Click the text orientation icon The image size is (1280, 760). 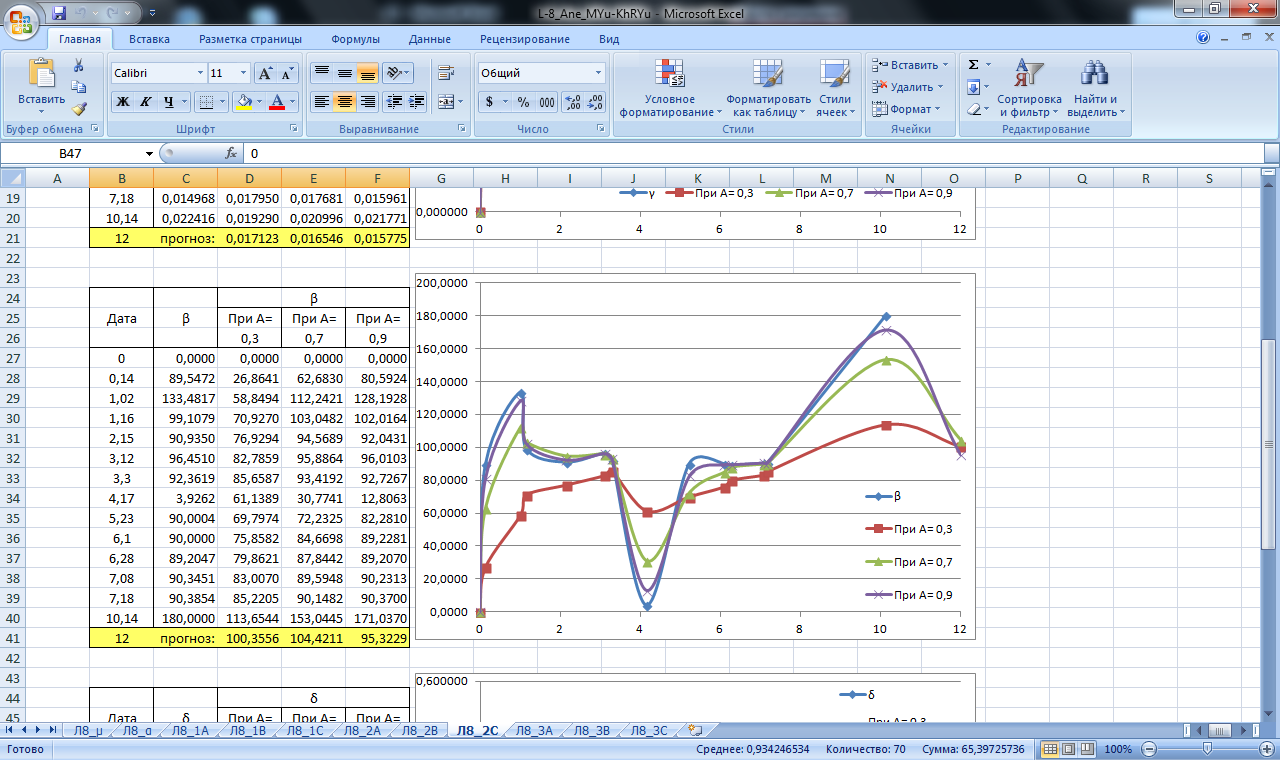pos(394,73)
